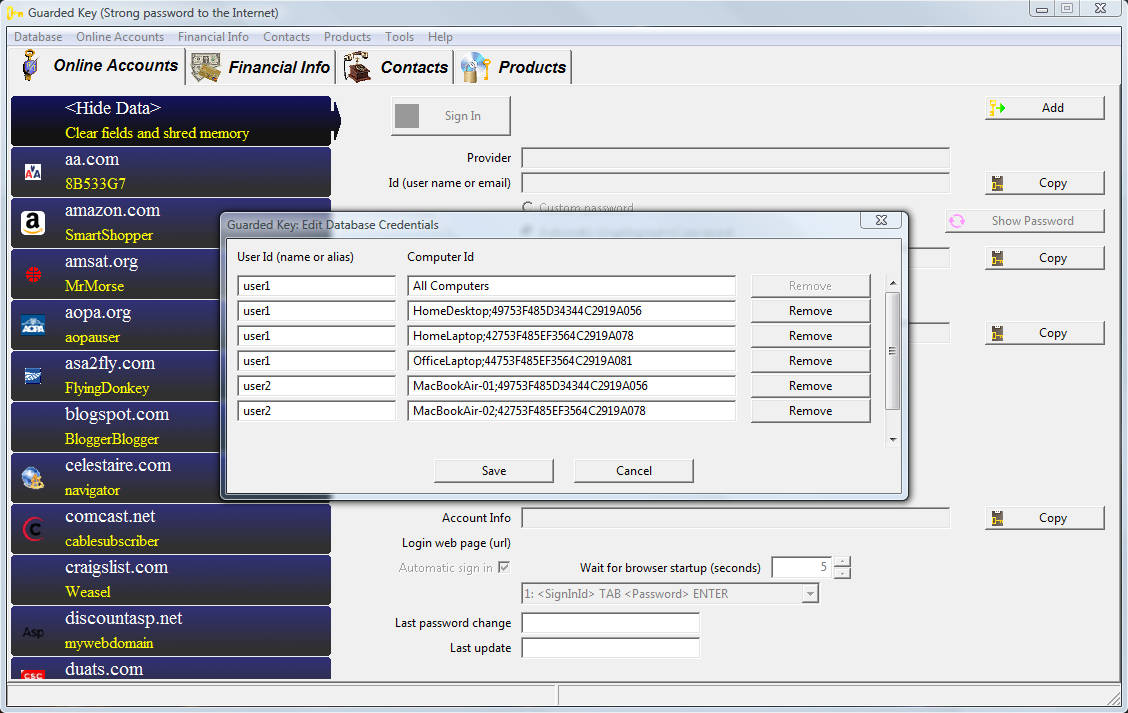
Task: Click the Last update field
Action: (x=610, y=648)
